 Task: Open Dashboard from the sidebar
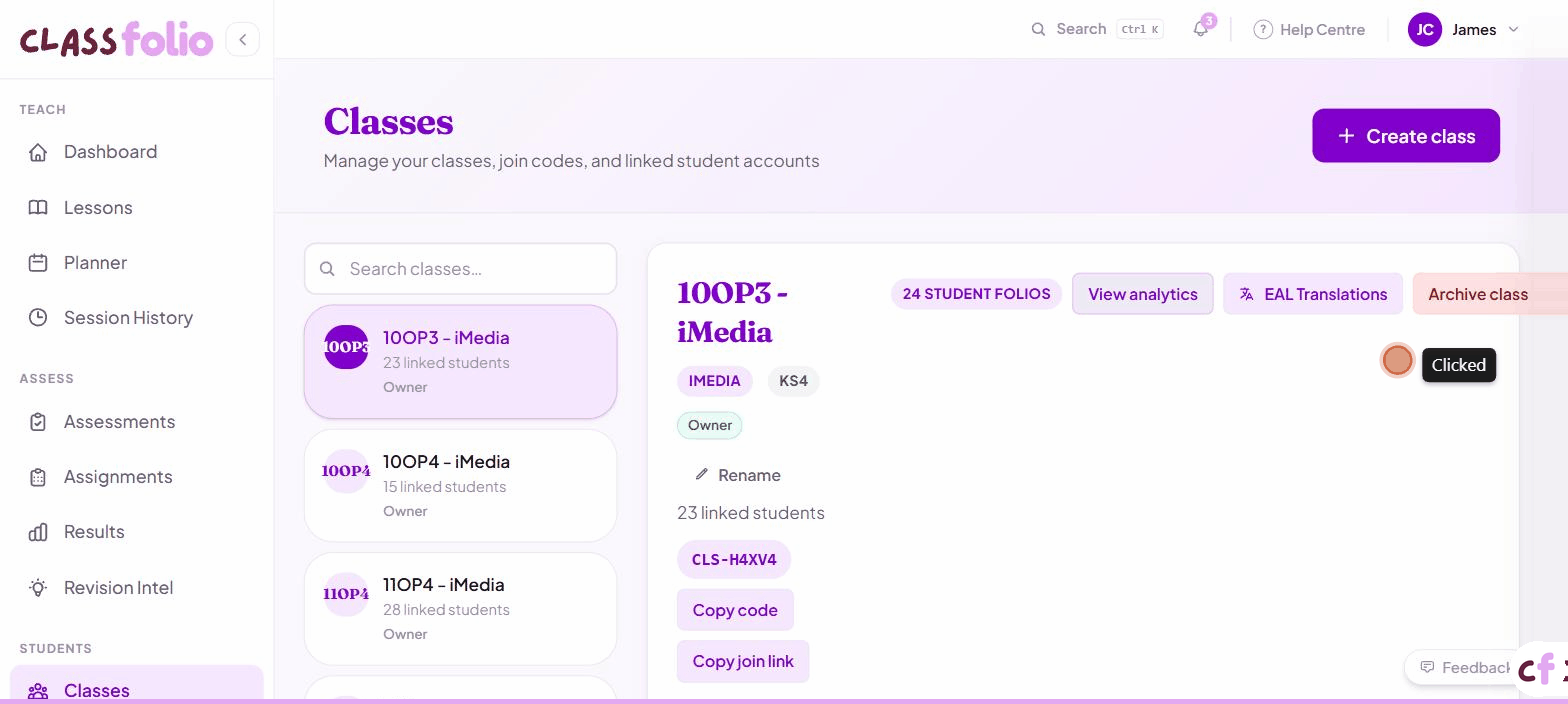pos(136,152)
